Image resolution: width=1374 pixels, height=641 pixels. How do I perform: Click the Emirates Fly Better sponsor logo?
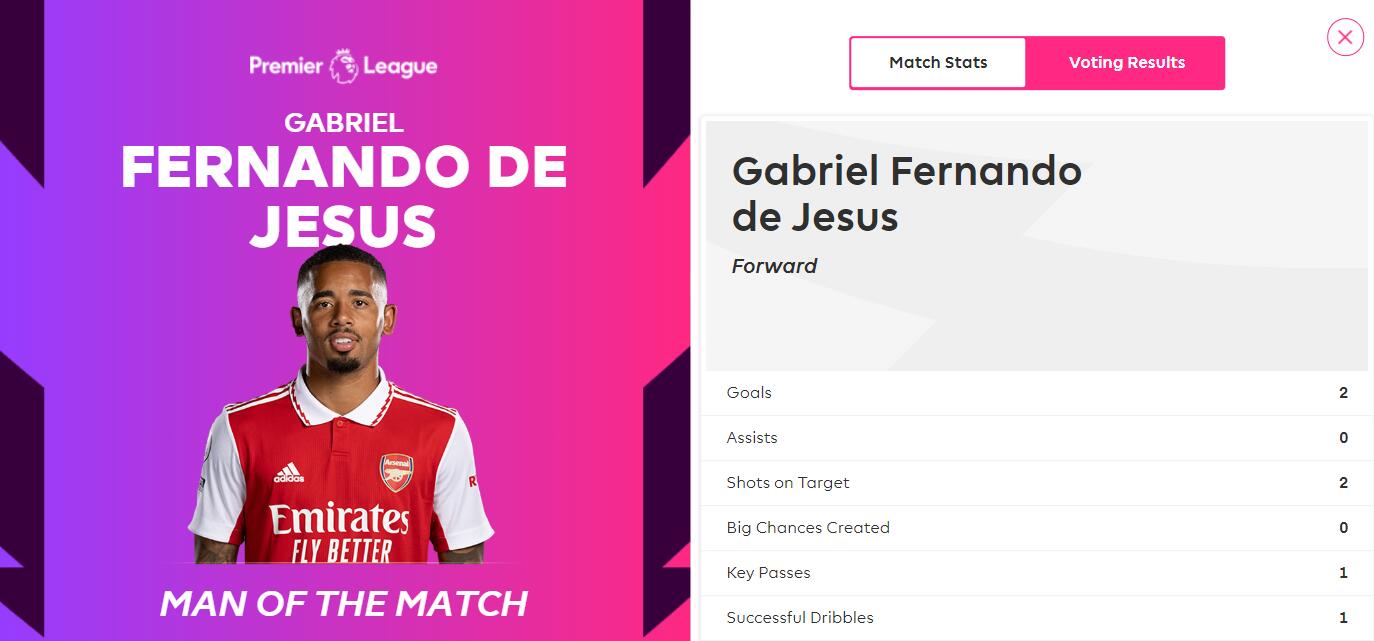(339, 531)
